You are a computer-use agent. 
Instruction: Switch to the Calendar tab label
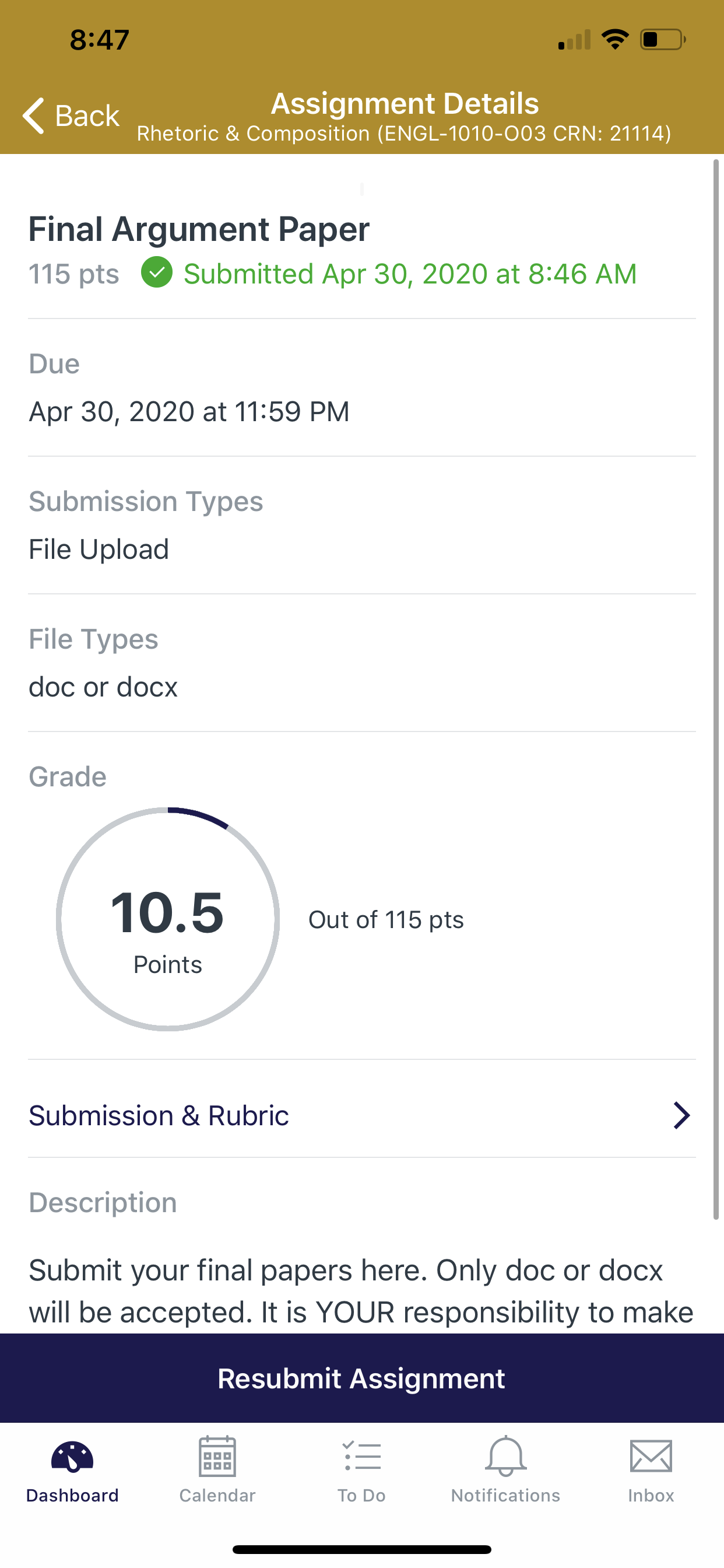coord(217,1495)
